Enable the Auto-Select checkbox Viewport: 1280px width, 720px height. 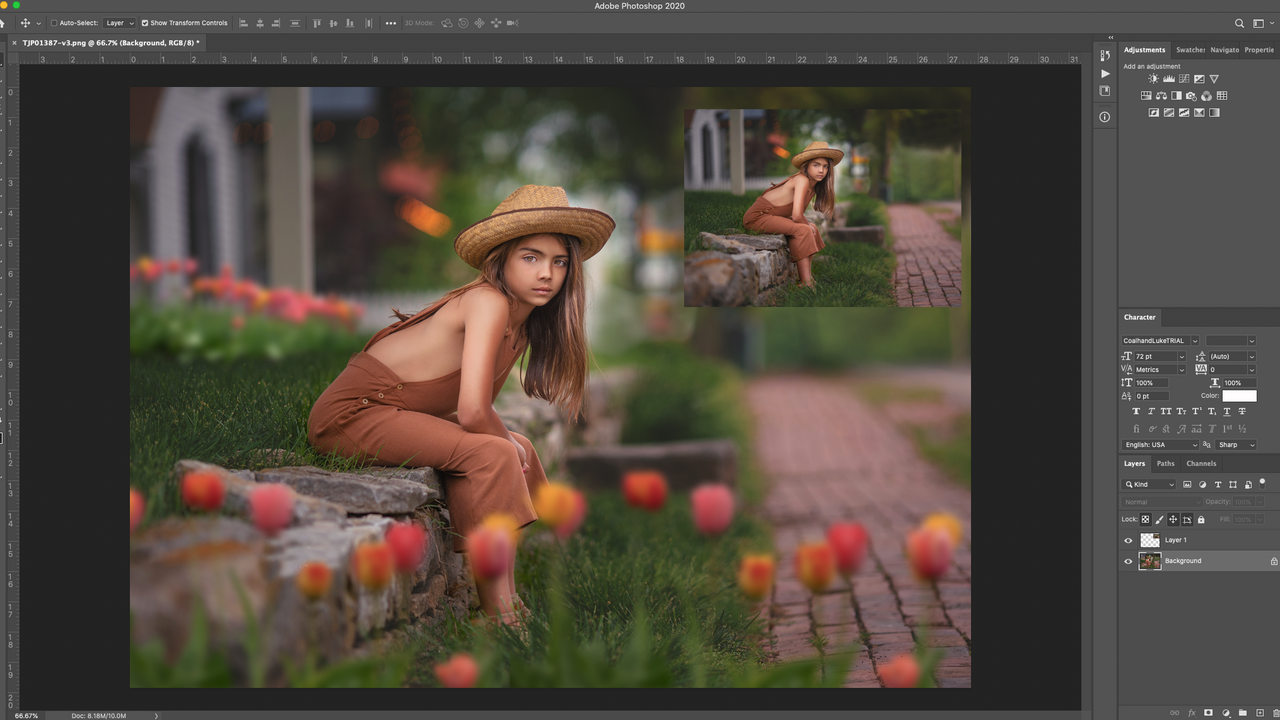(x=53, y=23)
